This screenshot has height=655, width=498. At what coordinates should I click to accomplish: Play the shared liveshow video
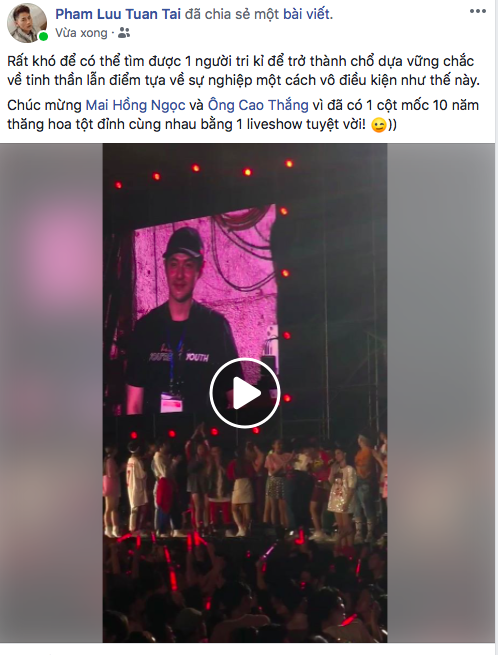(x=244, y=393)
